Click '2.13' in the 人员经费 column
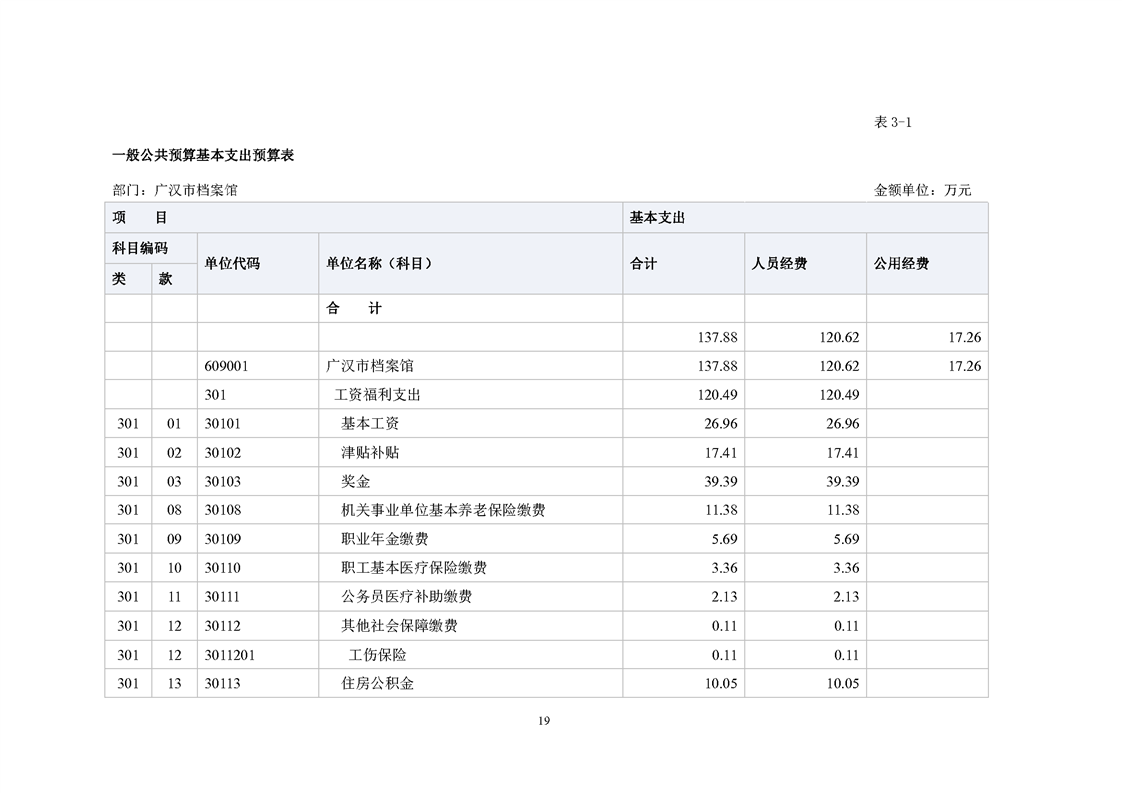 [x=846, y=597]
